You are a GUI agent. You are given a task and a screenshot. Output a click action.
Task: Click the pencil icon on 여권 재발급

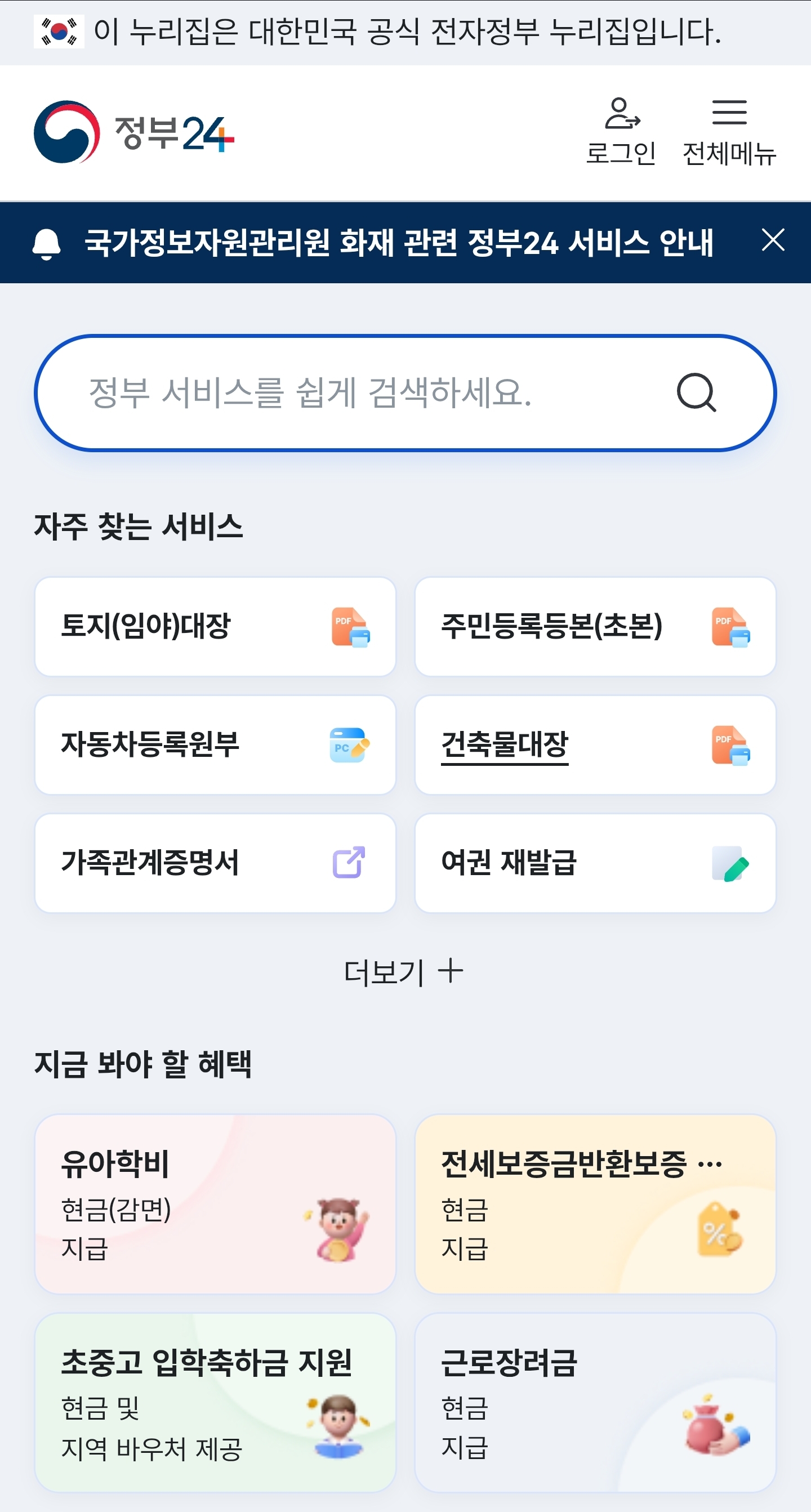[x=730, y=863]
